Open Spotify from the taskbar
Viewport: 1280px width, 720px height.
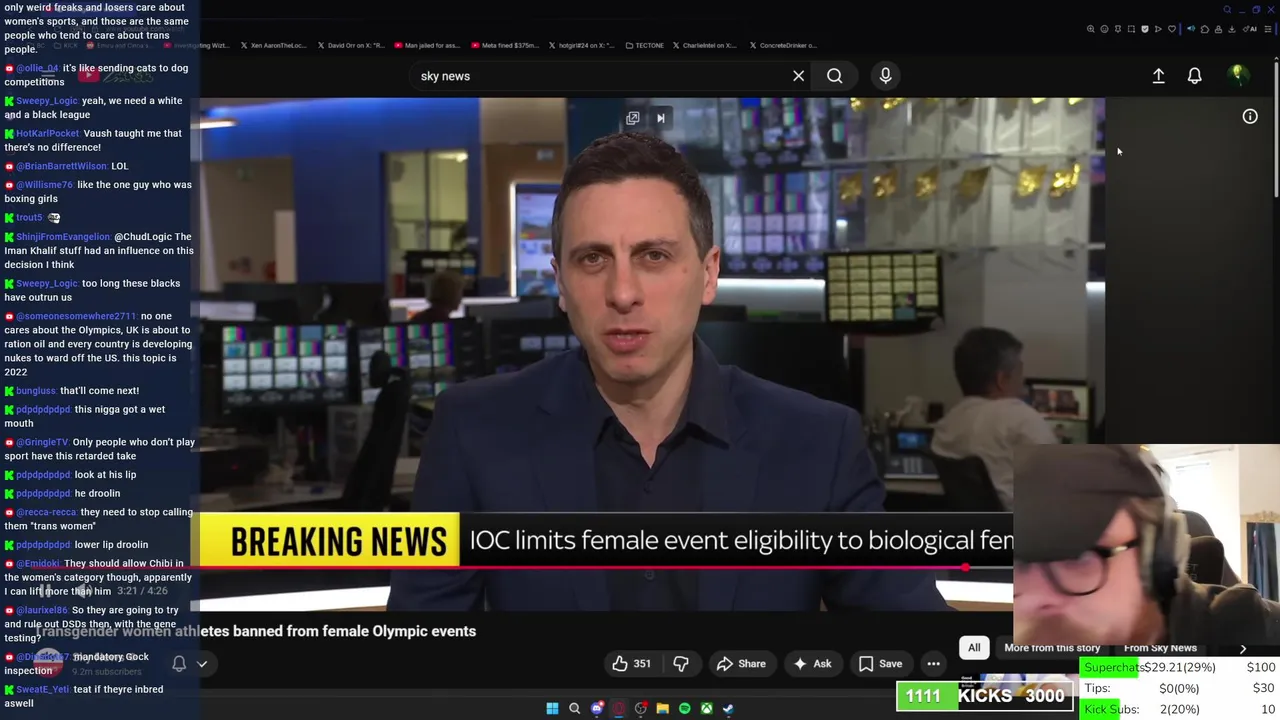684,708
